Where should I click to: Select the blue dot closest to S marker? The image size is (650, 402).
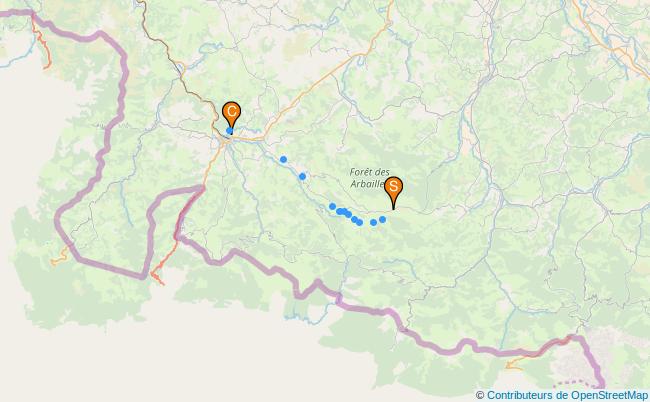click(x=383, y=219)
